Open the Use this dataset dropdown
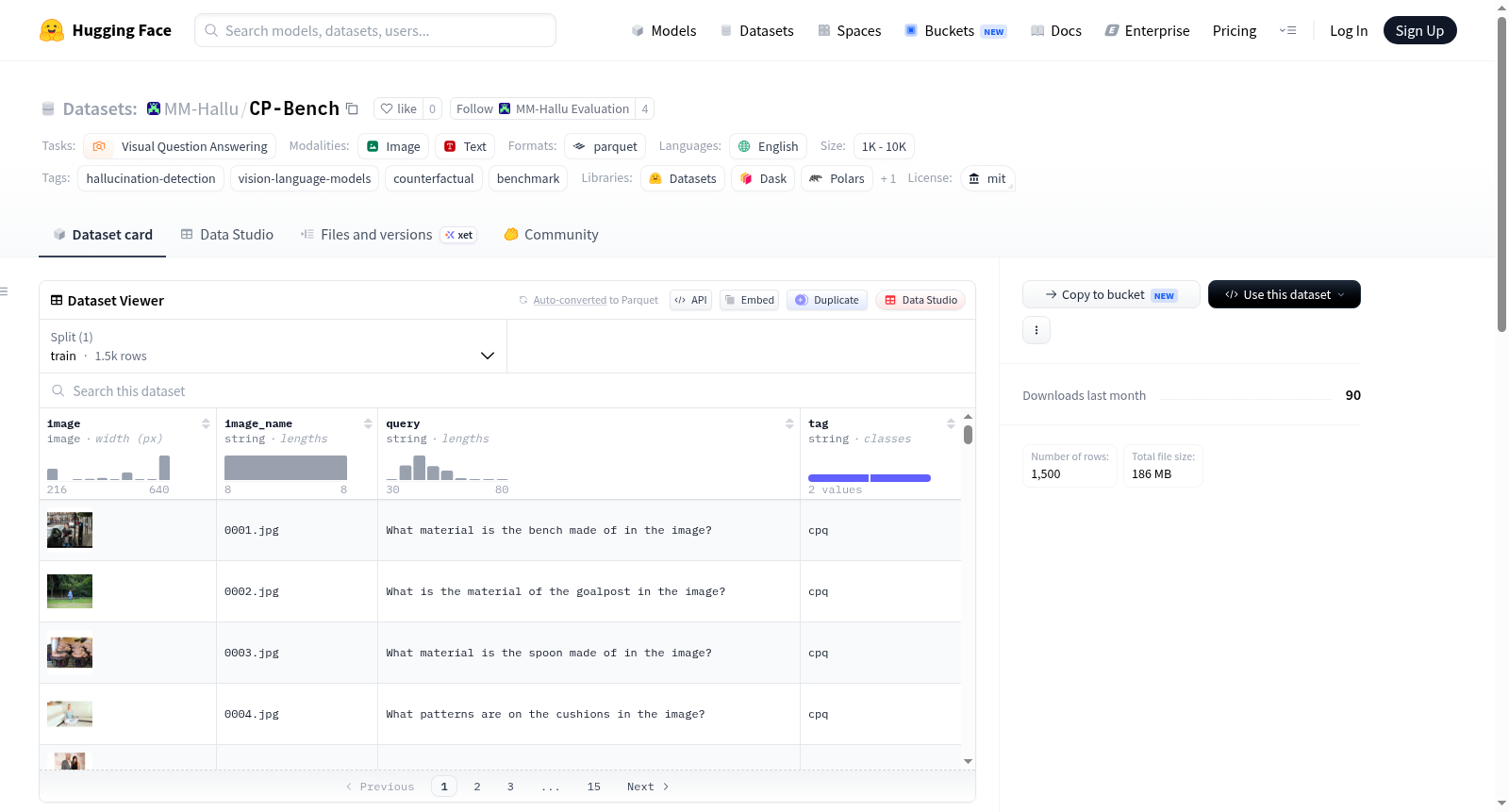1509x812 pixels. coord(1285,294)
